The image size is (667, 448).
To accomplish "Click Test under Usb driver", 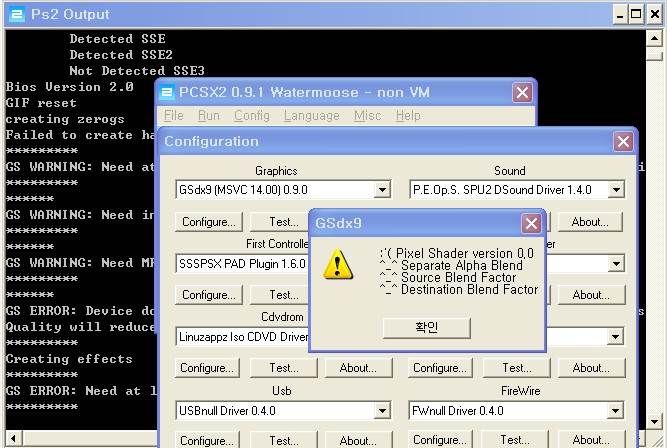I will [284, 440].
